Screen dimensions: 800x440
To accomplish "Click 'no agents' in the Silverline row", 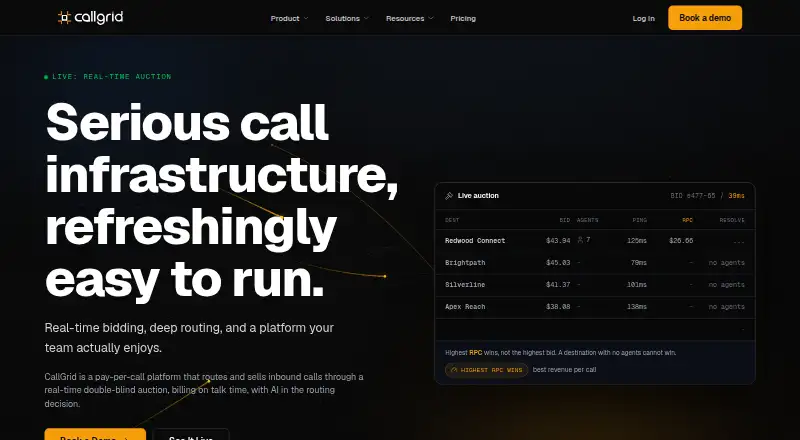I will coord(727,285).
